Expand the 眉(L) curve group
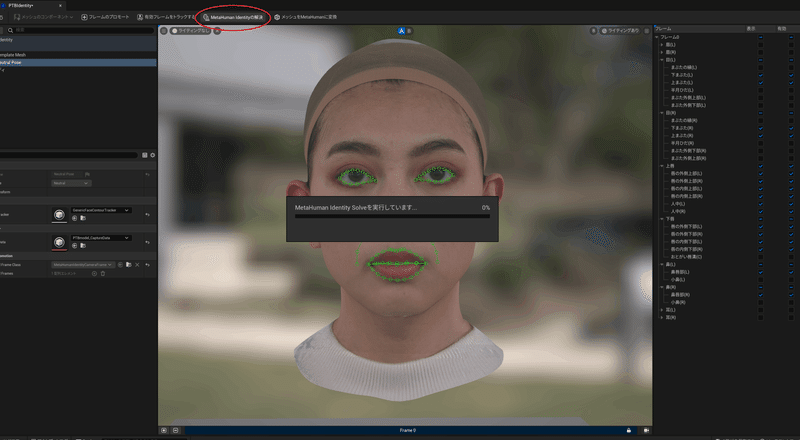 coord(662,45)
